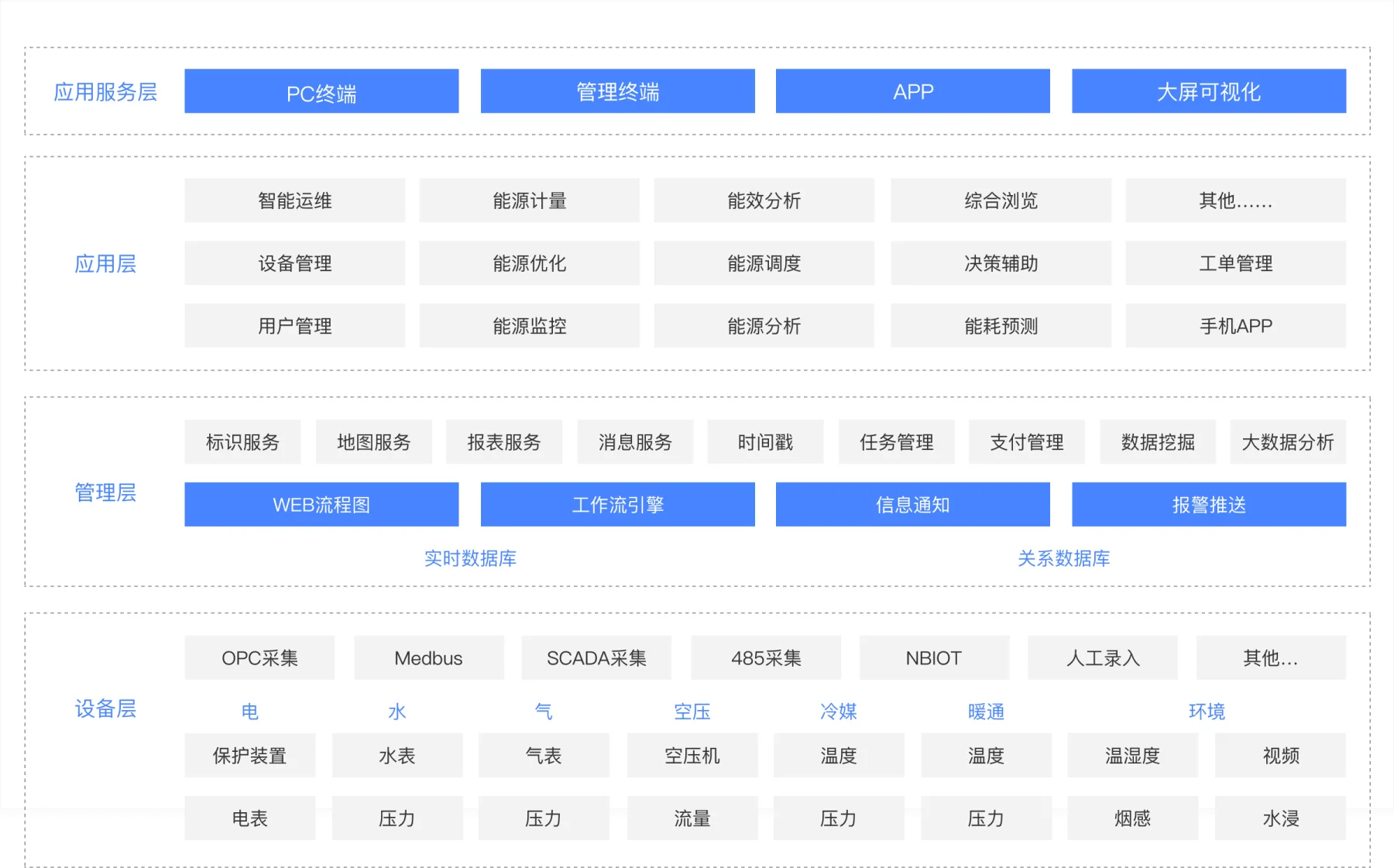Select 工作流引擎 blue block
This screenshot has width=1394, height=868.
[x=617, y=505]
